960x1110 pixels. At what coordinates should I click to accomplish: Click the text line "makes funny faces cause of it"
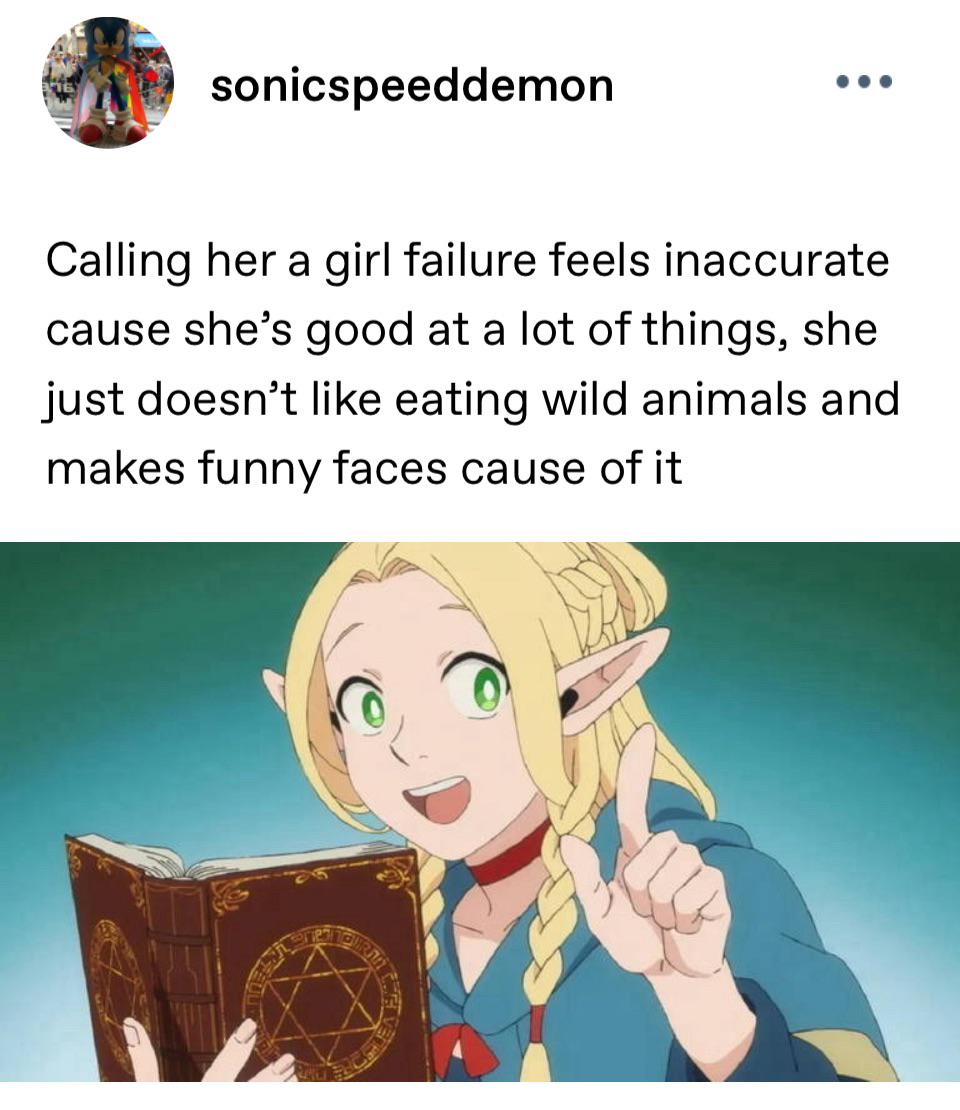364,469
